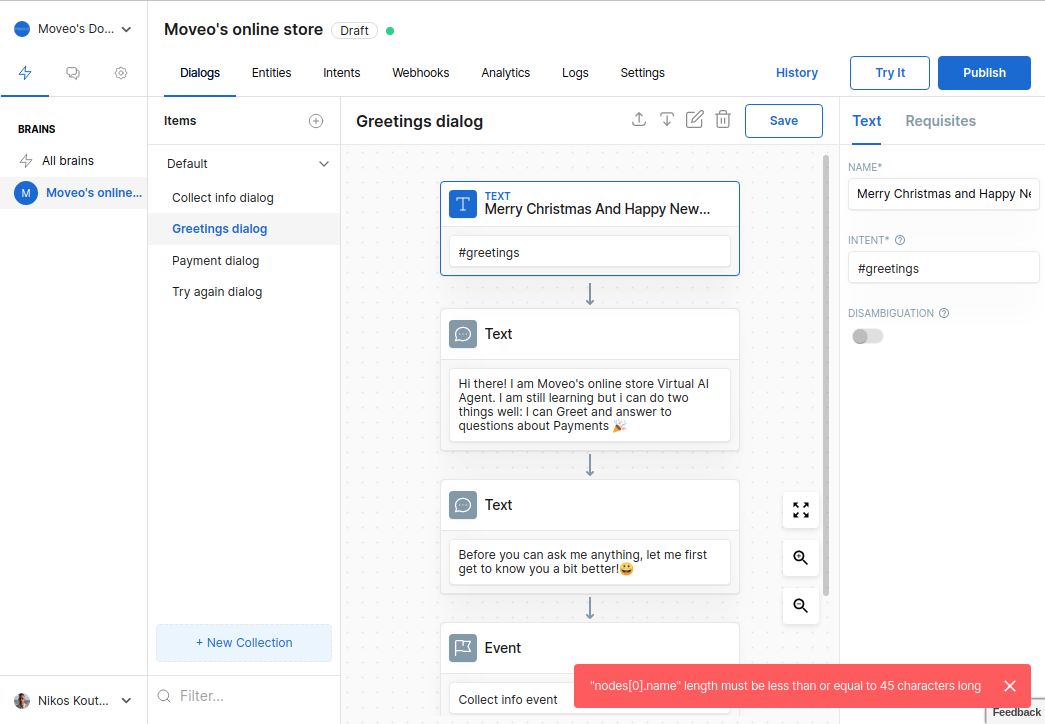Open the Feedback button
Image resolution: width=1045 pixels, height=724 pixels.
click(1016, 713)
